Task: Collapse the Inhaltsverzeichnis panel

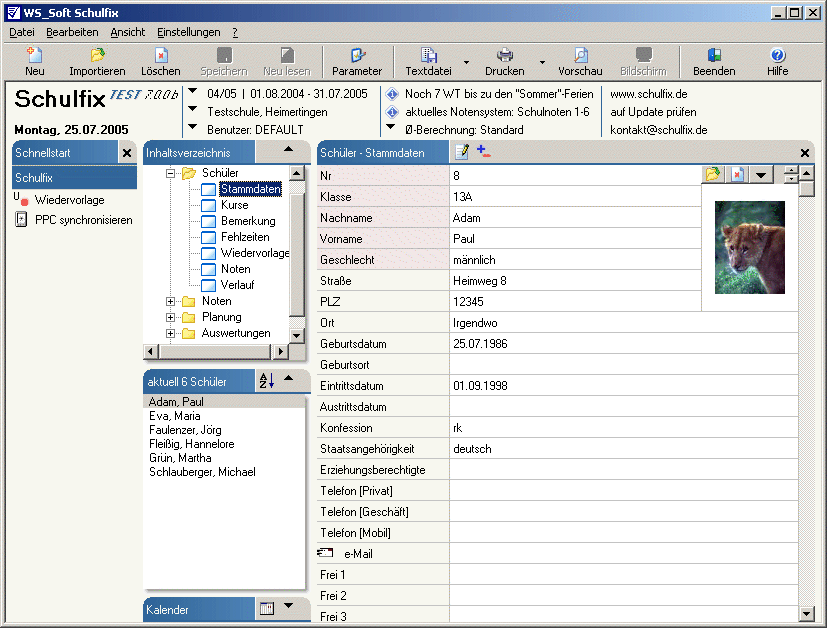Action: (x=289, y=149)
